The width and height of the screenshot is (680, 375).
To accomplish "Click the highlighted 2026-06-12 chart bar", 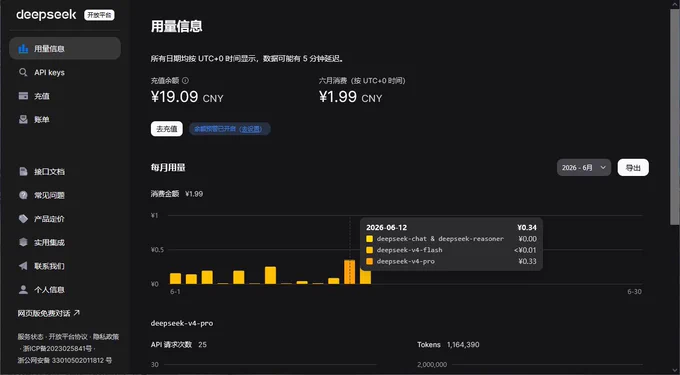I will pos(350,272).
